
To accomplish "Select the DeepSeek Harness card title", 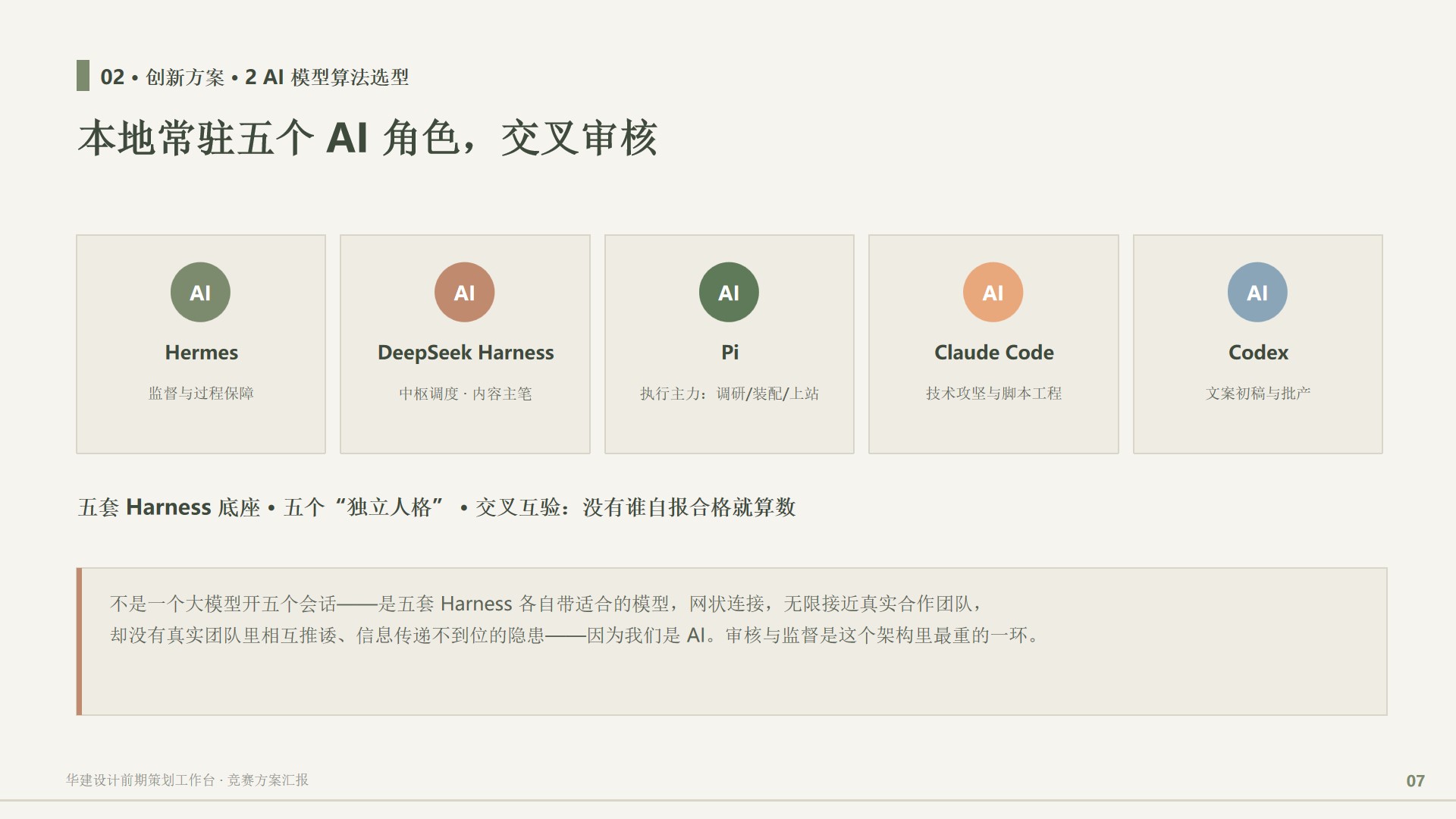I will tap(466, 353).
